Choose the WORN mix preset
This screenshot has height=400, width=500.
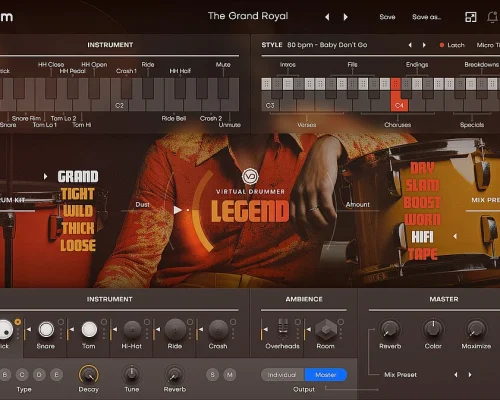[x=422, y=220]
